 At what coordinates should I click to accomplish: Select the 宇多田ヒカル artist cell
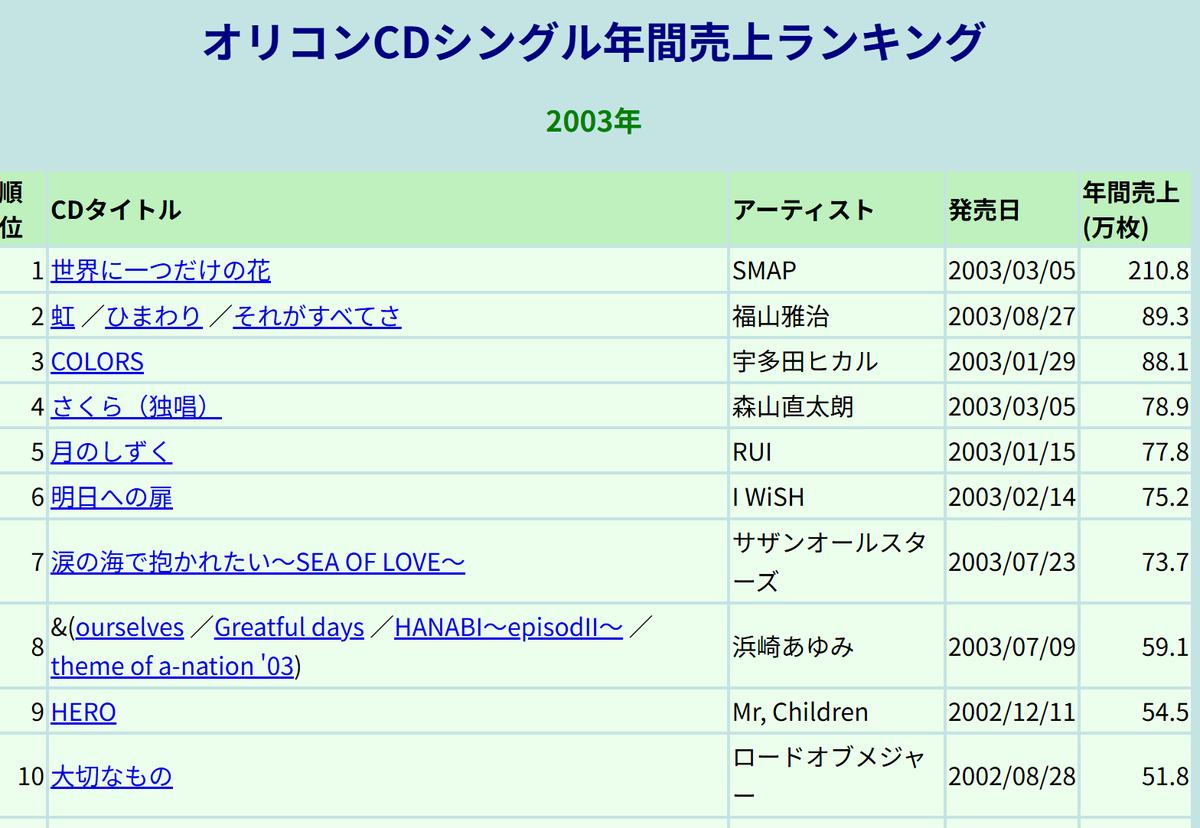coord(837,361)
